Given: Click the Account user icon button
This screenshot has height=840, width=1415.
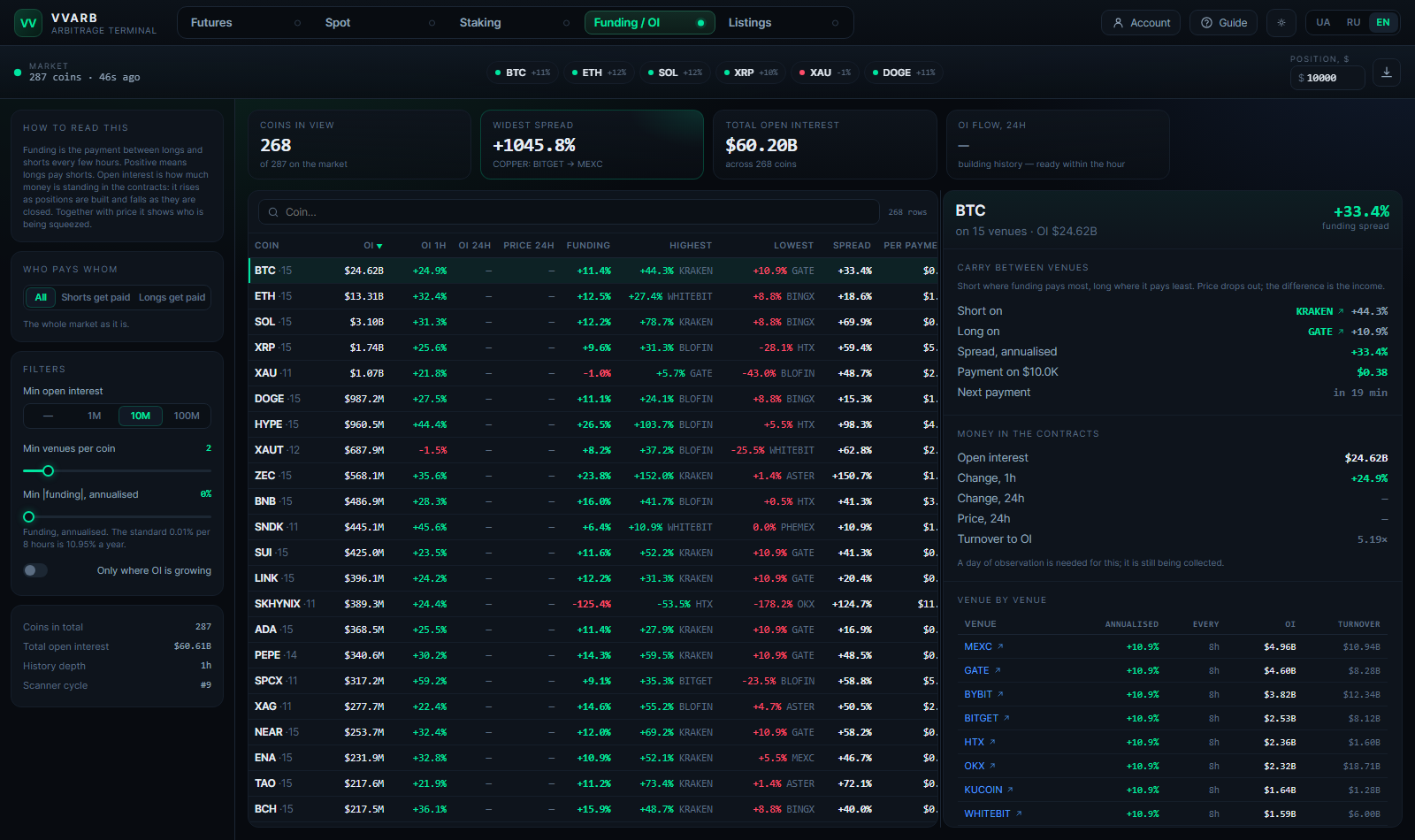Looking at the screenshot, I should (1141, 23).
